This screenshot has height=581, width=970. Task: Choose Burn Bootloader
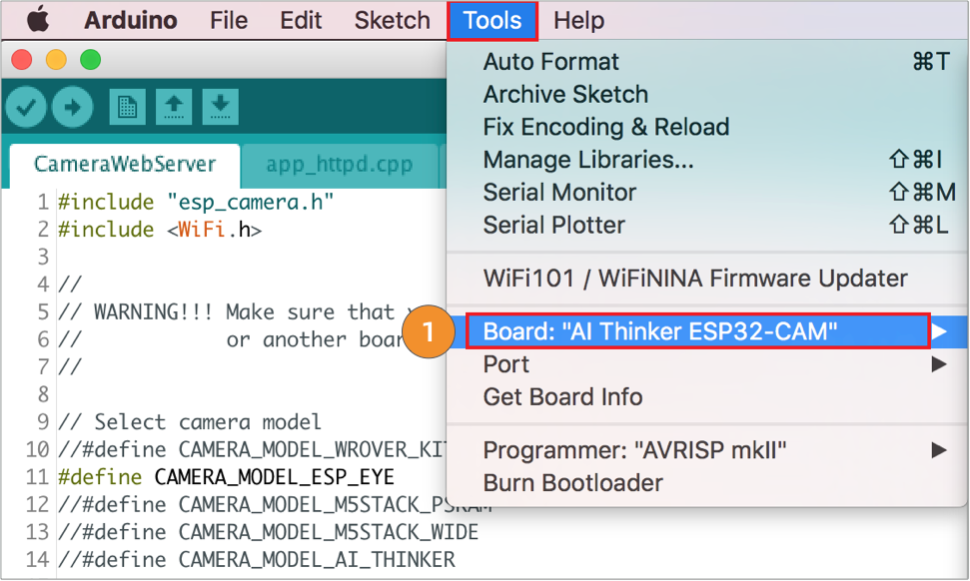coord(572,483)
